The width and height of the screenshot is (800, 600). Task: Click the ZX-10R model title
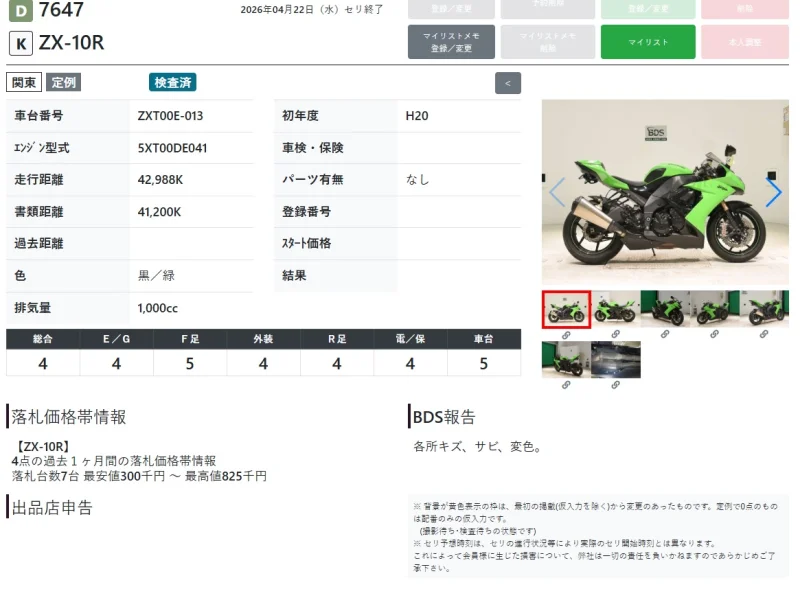[x=71, y=43]
